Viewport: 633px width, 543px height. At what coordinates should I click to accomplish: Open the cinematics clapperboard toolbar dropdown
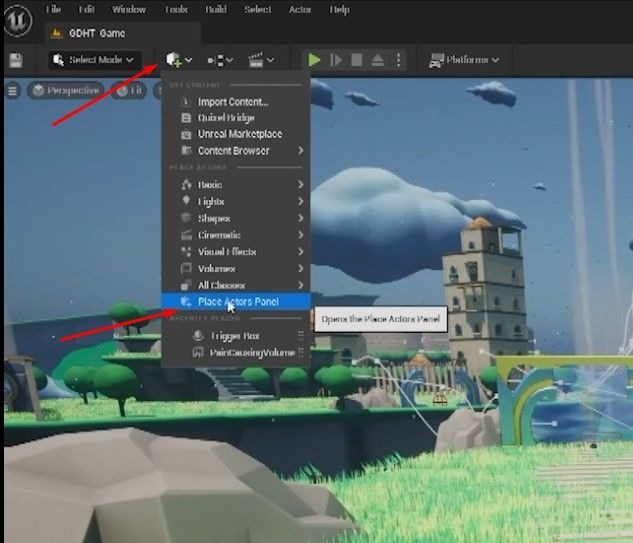coord(260,60)
